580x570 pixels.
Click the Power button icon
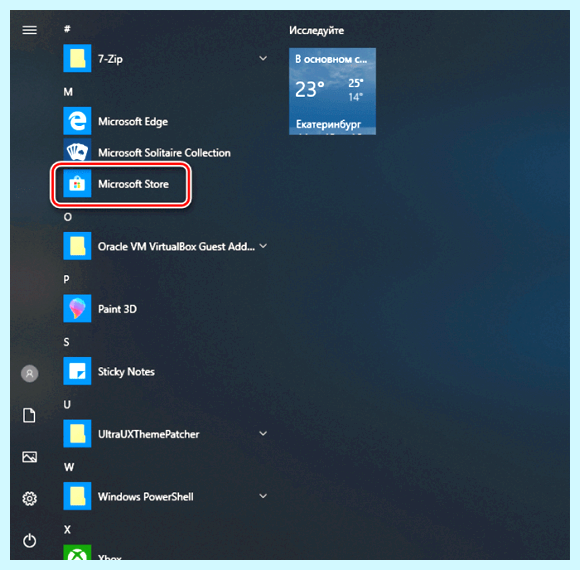pos(30,540)
